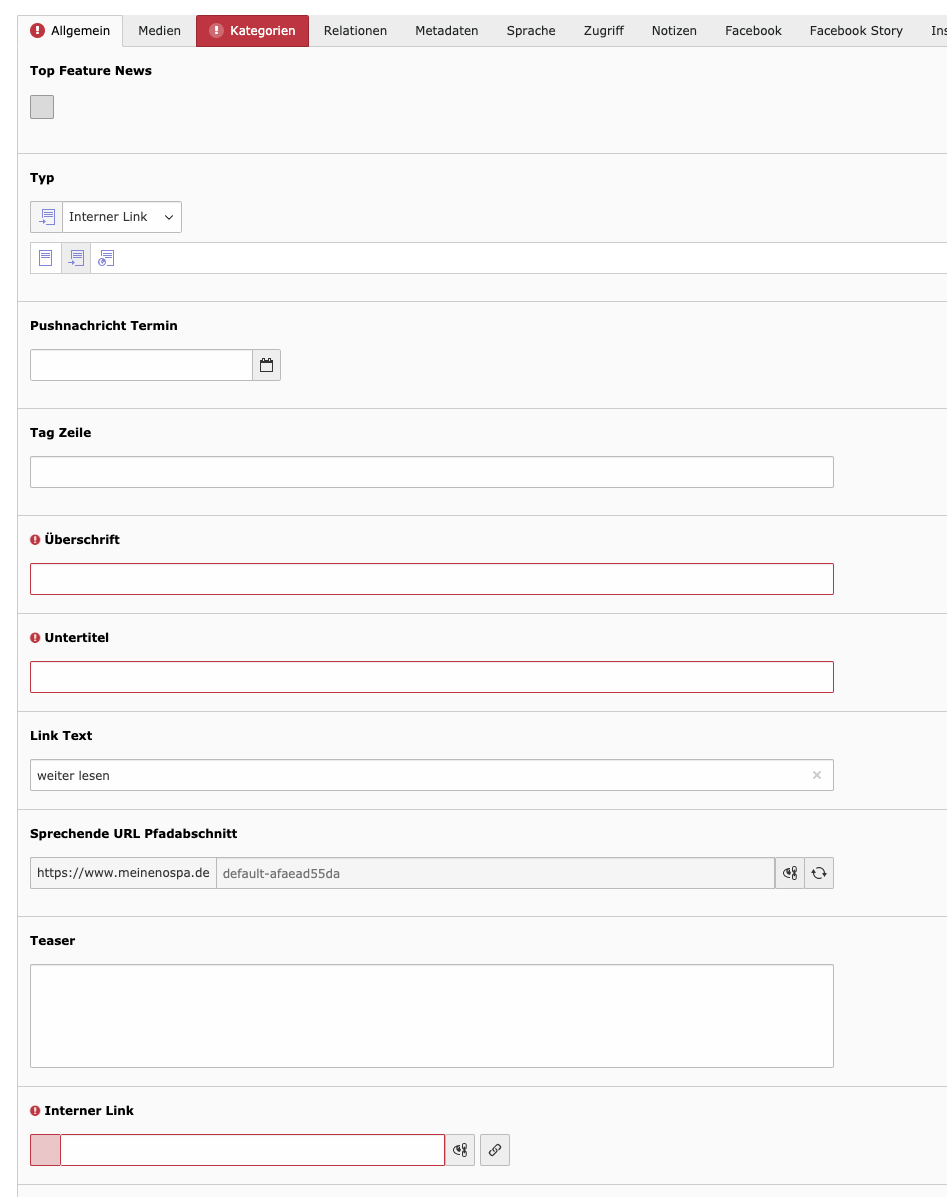
Task: Toggle the Top Feature News checkbox
Action: click(x=42, y=107)
